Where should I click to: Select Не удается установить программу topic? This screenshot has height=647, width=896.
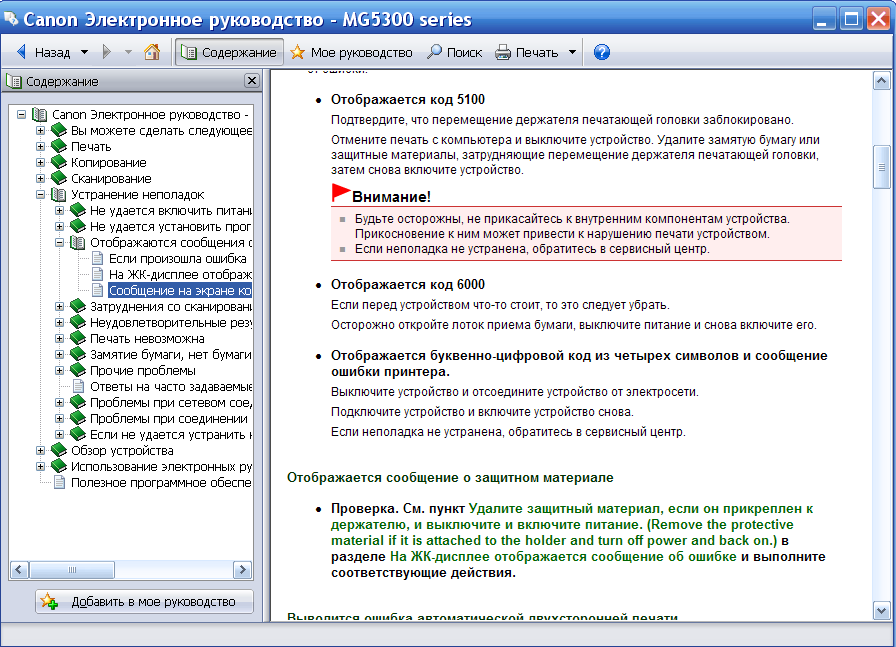(x=170, y=226)
